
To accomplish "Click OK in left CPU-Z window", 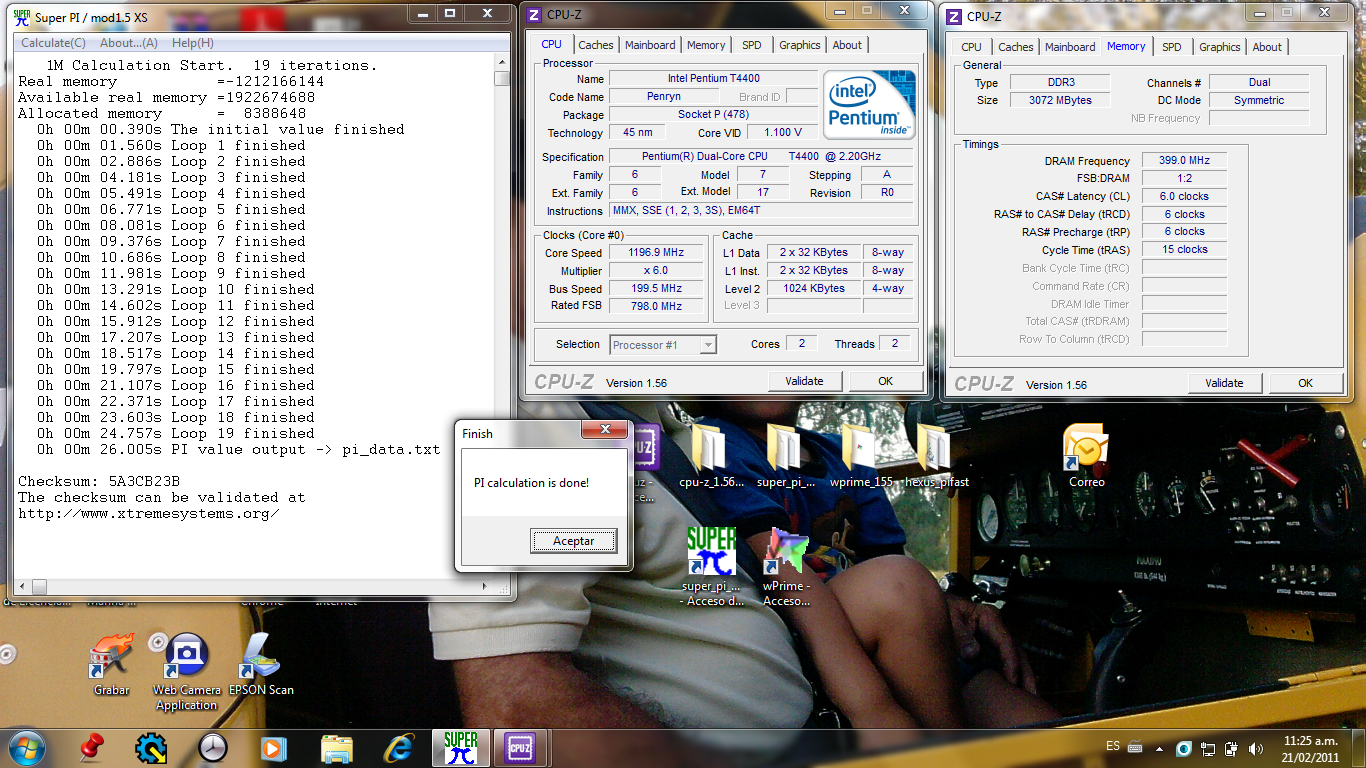I will tap(885, 381).
